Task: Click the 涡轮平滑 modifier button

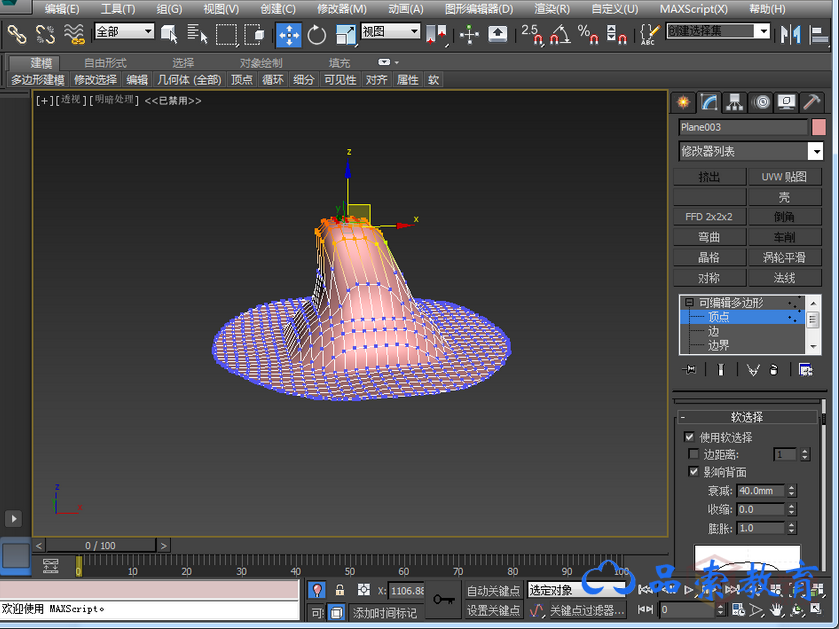Action: click(x=785, y=258)
